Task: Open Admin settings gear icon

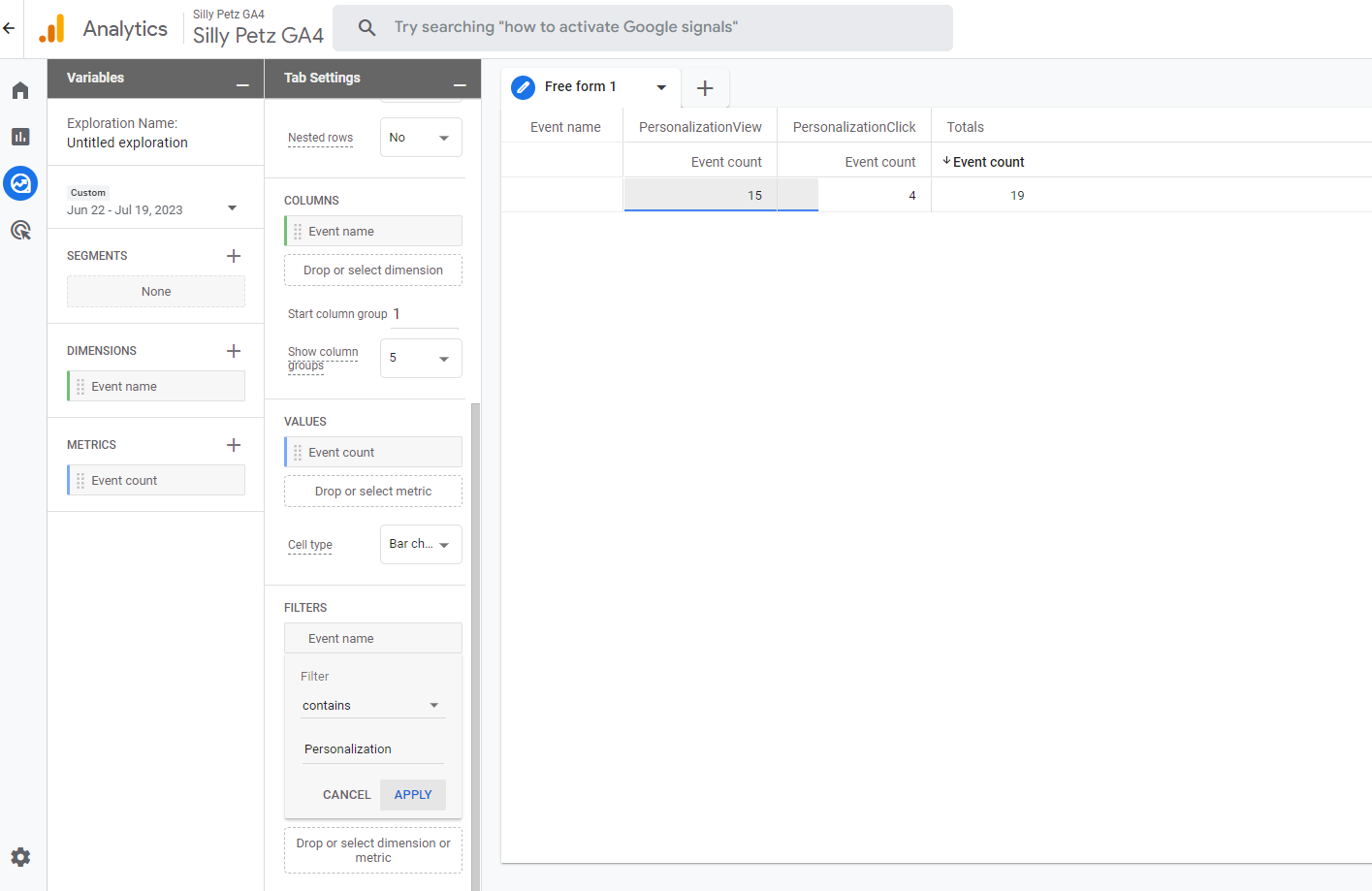Action: (20, 857)
